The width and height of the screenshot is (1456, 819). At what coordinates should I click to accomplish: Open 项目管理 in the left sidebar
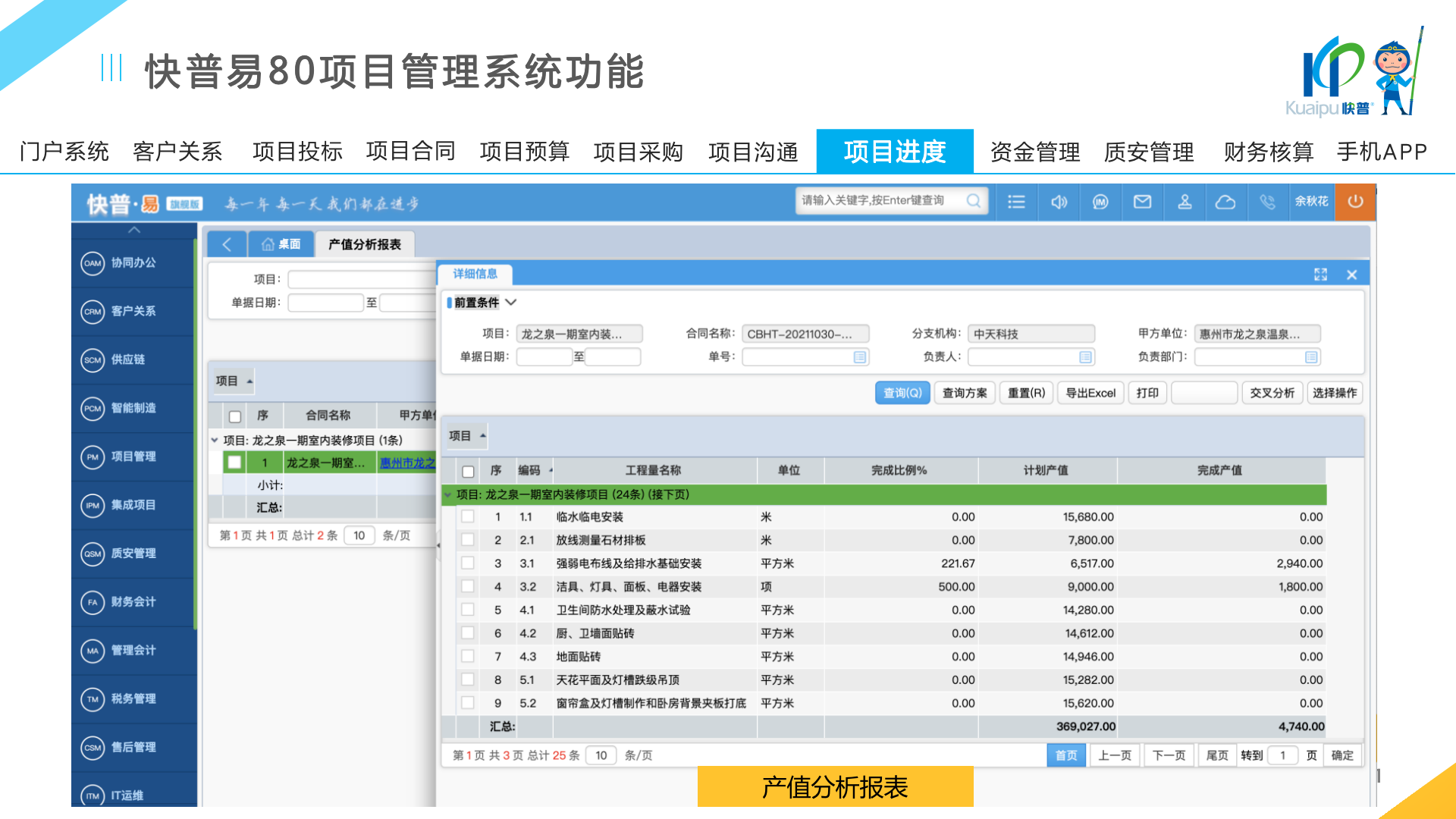pos(133,457)
